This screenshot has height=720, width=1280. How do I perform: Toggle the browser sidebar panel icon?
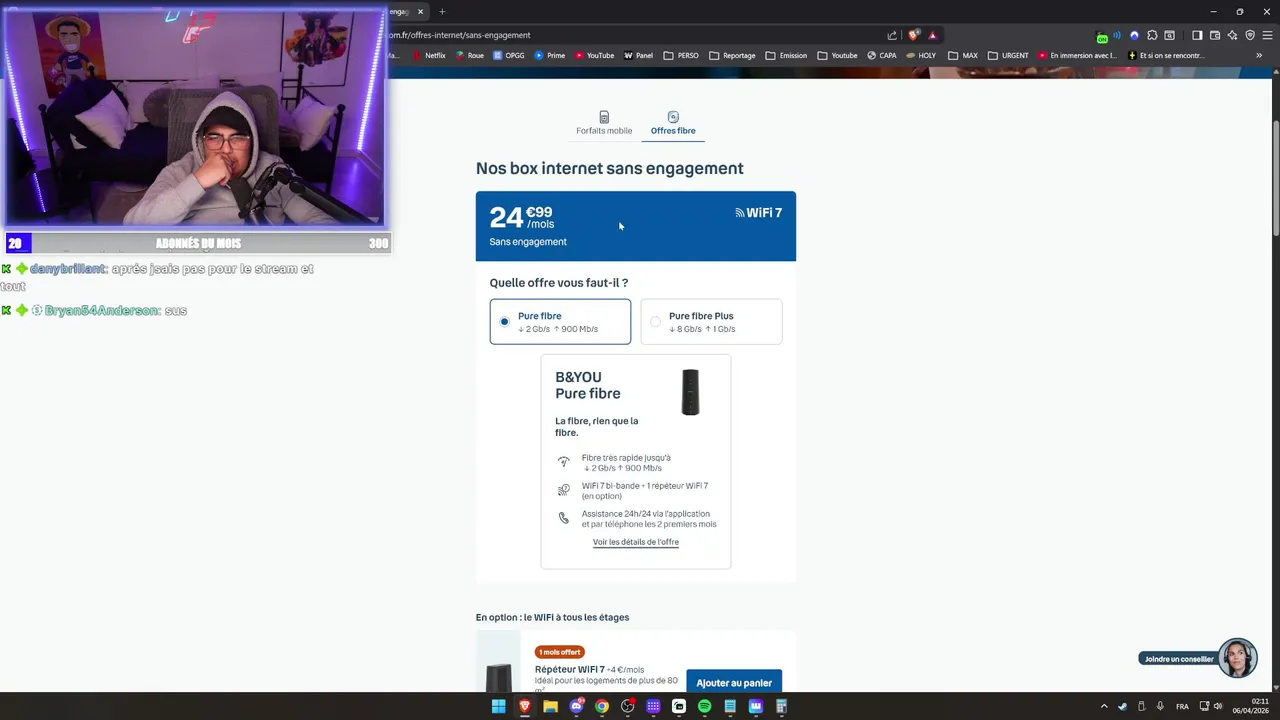click(x=1197, y=35)
